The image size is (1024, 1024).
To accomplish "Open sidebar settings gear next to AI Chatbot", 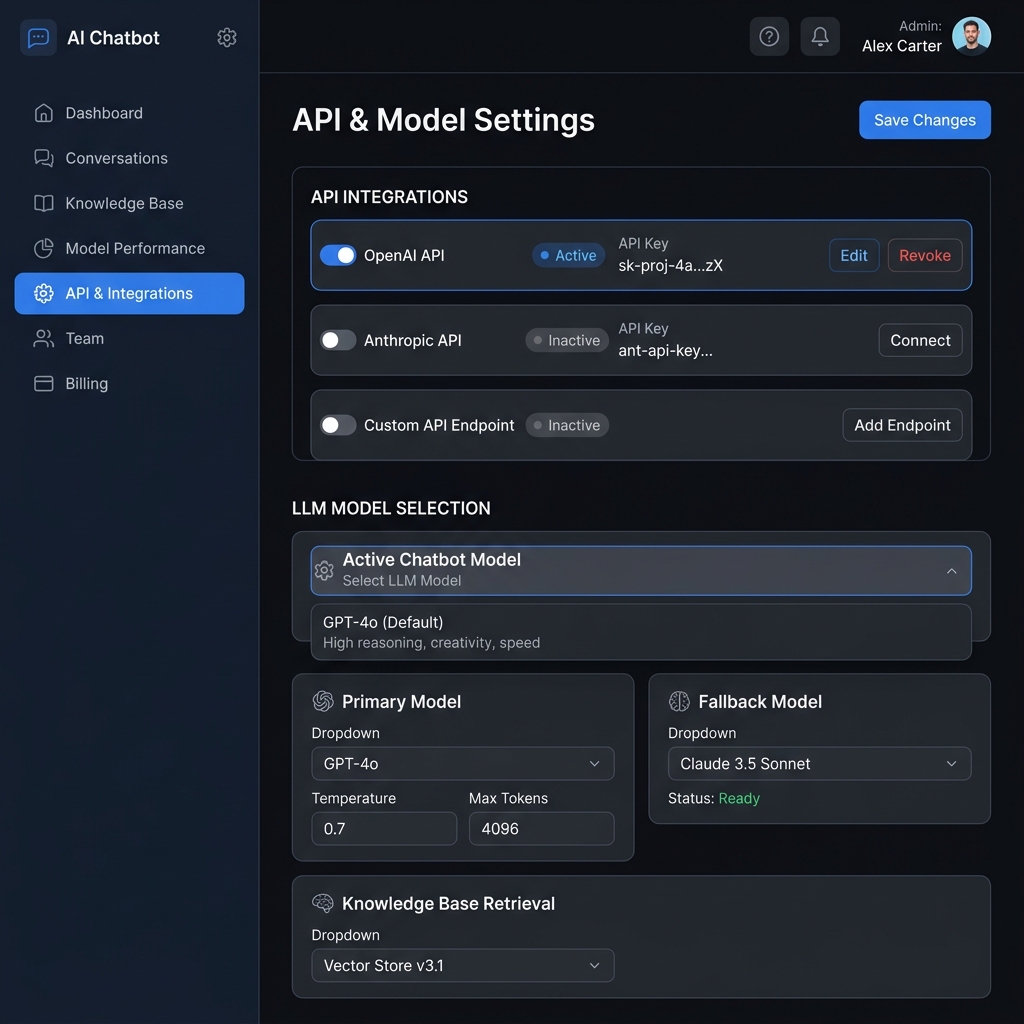I will [227, 37].
